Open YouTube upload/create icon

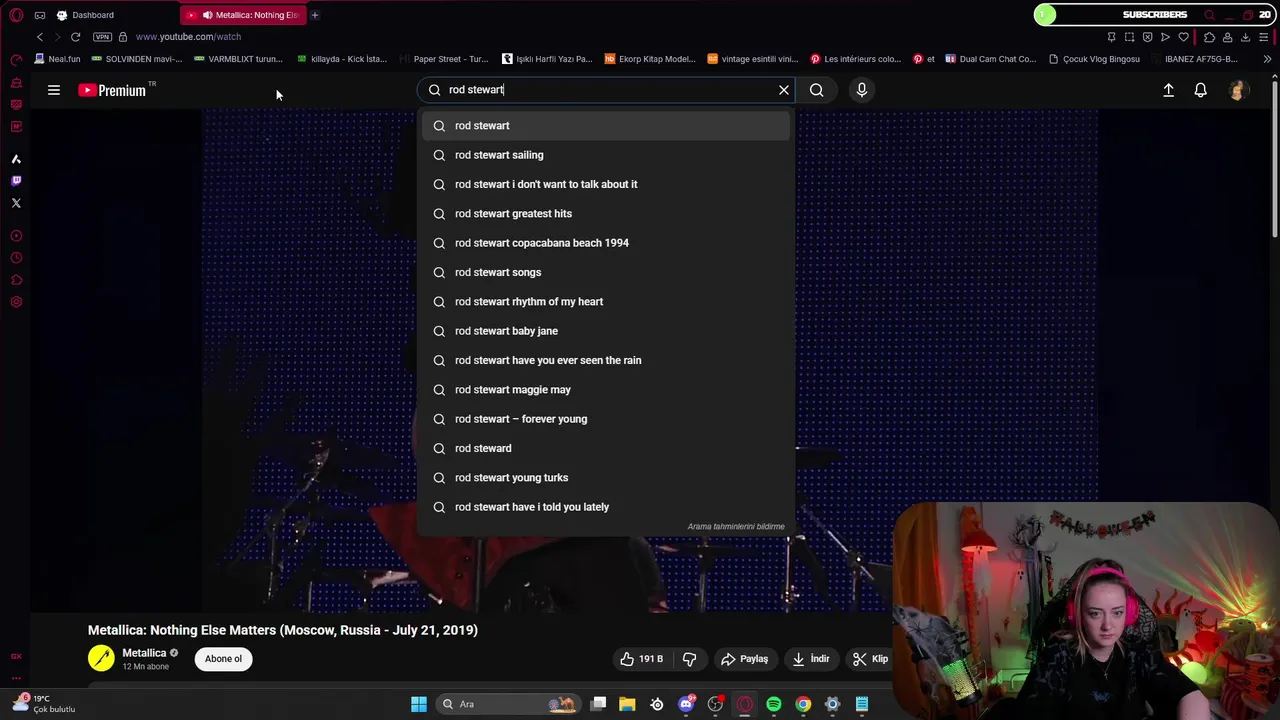[x=1168, y=90]
